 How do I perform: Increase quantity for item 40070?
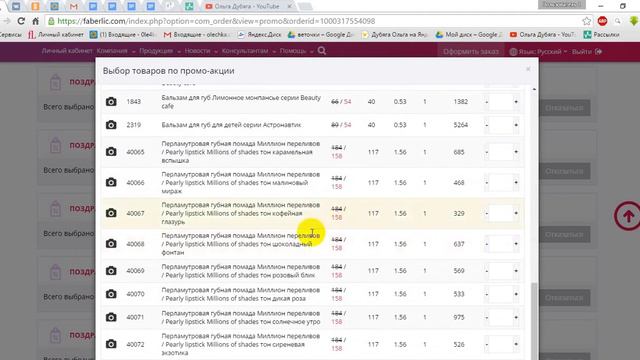tap(516, 294)
